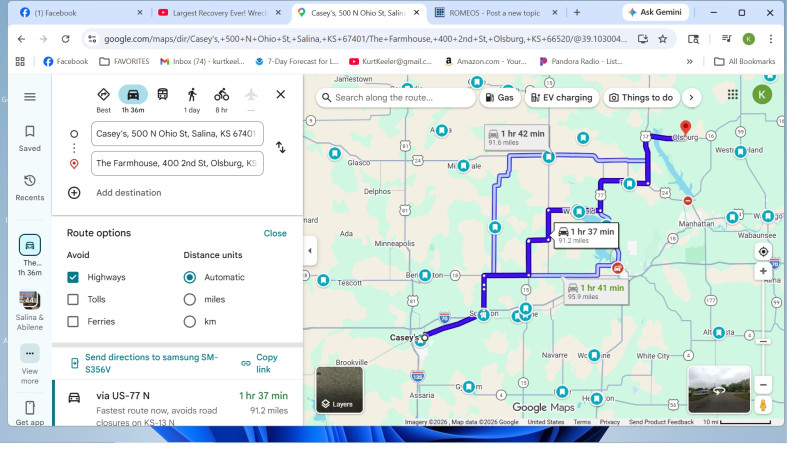
Task: Click the Add destination plus icon
Action: [74, 193]
